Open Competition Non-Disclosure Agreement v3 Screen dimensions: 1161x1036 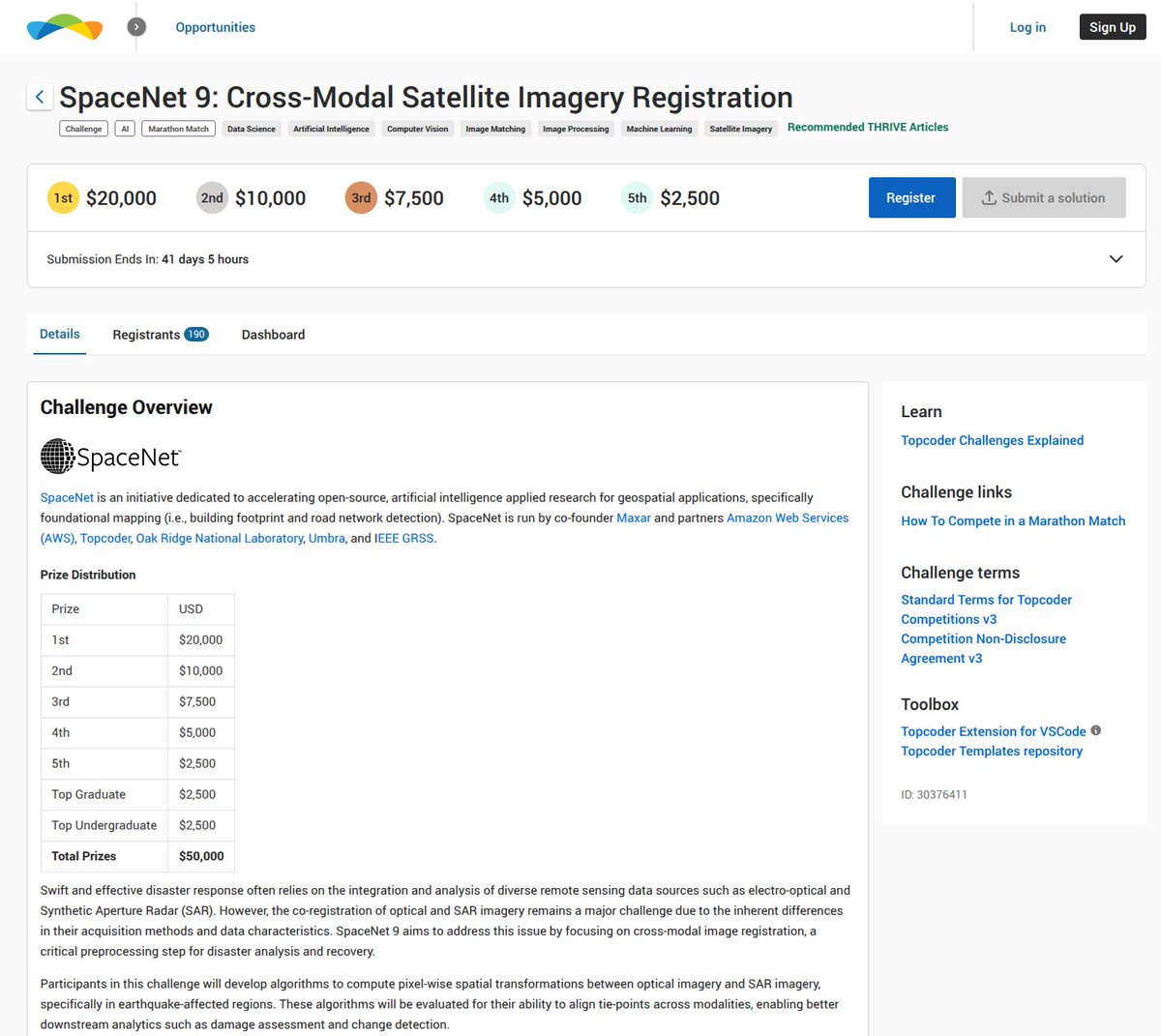(x=983, y=648)
